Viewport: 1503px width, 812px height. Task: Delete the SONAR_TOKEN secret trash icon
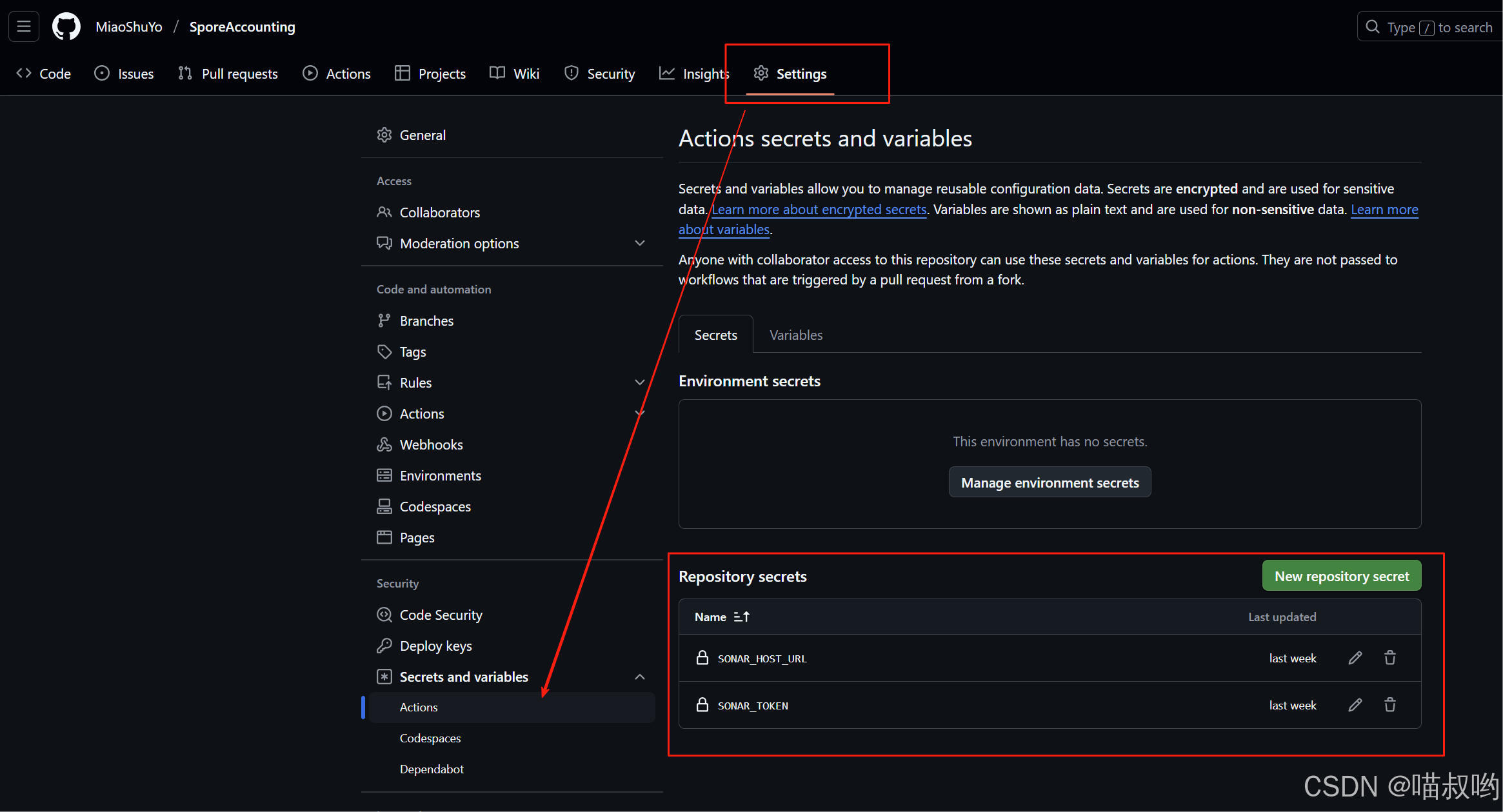1389,705
